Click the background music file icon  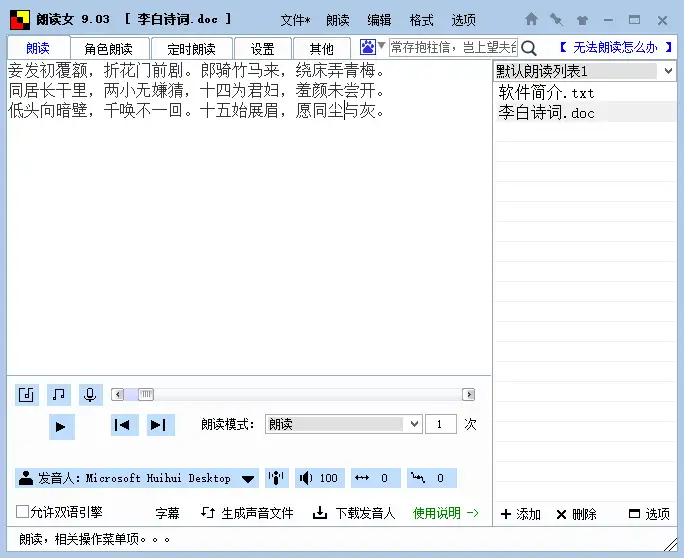click(27, 395)
